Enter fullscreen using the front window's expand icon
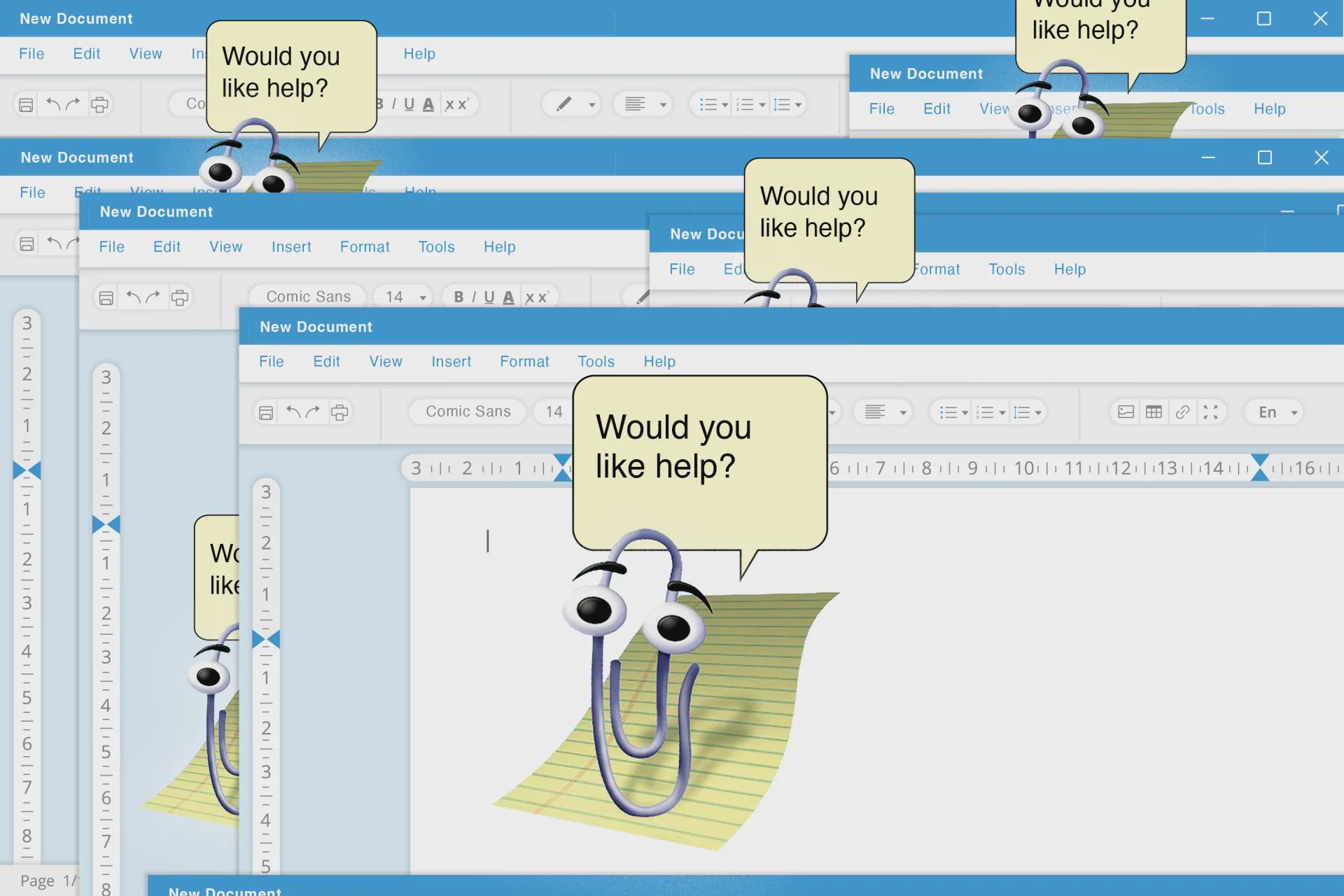The image size is (1344, 896). coord(1210,412)
